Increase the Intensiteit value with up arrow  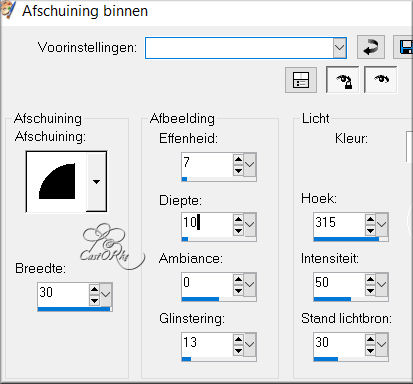[x=370, y=279]
